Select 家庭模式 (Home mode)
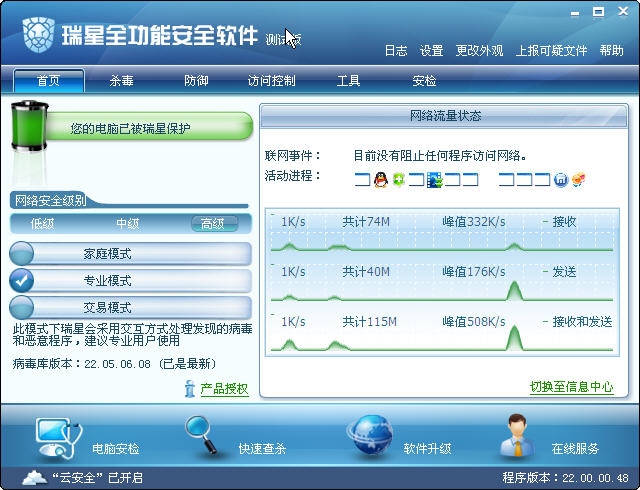This screenshot has height=490, width=640. click(x=131, y=254)
